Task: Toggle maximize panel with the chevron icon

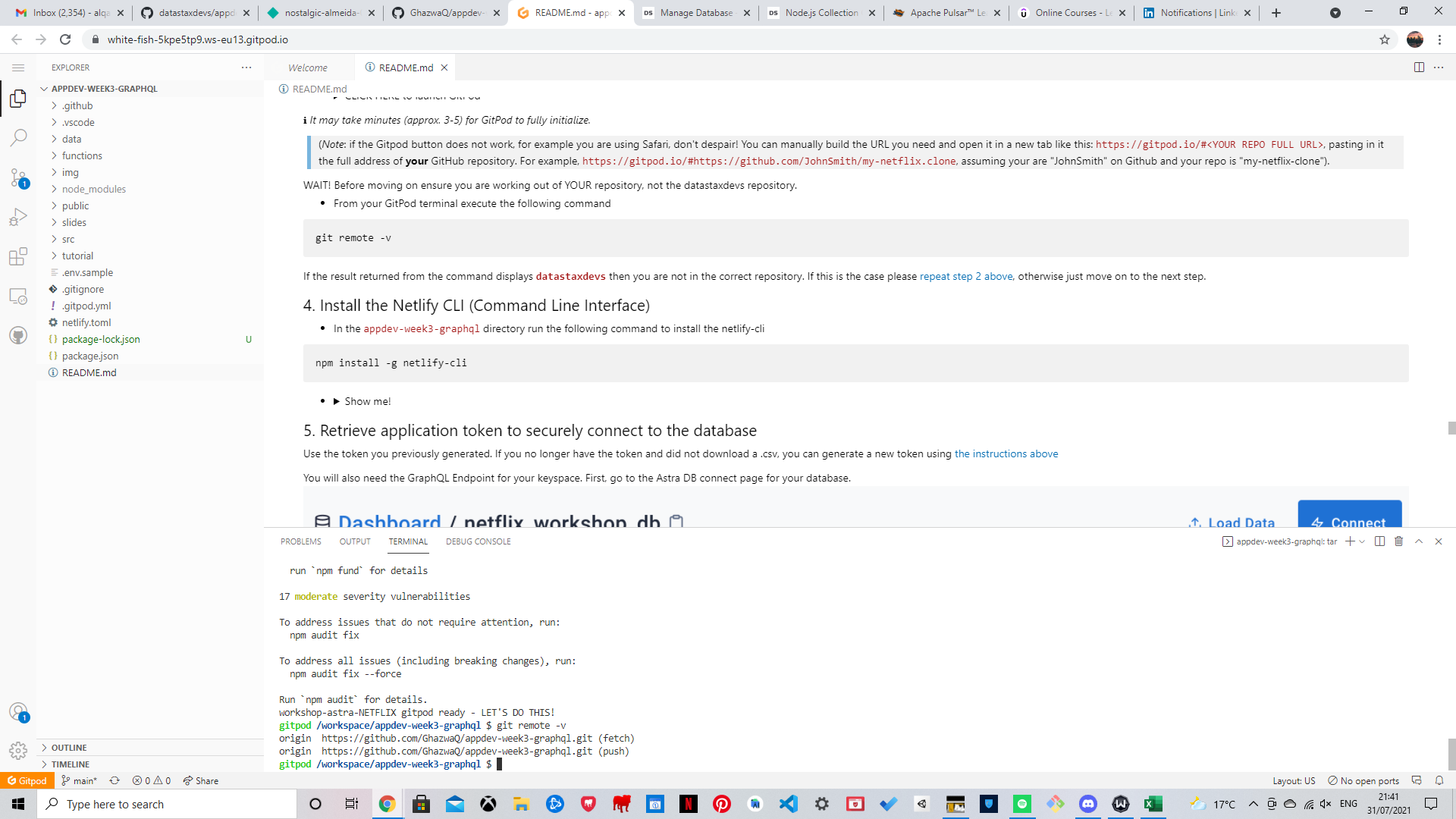Action: coord(1418,541)
